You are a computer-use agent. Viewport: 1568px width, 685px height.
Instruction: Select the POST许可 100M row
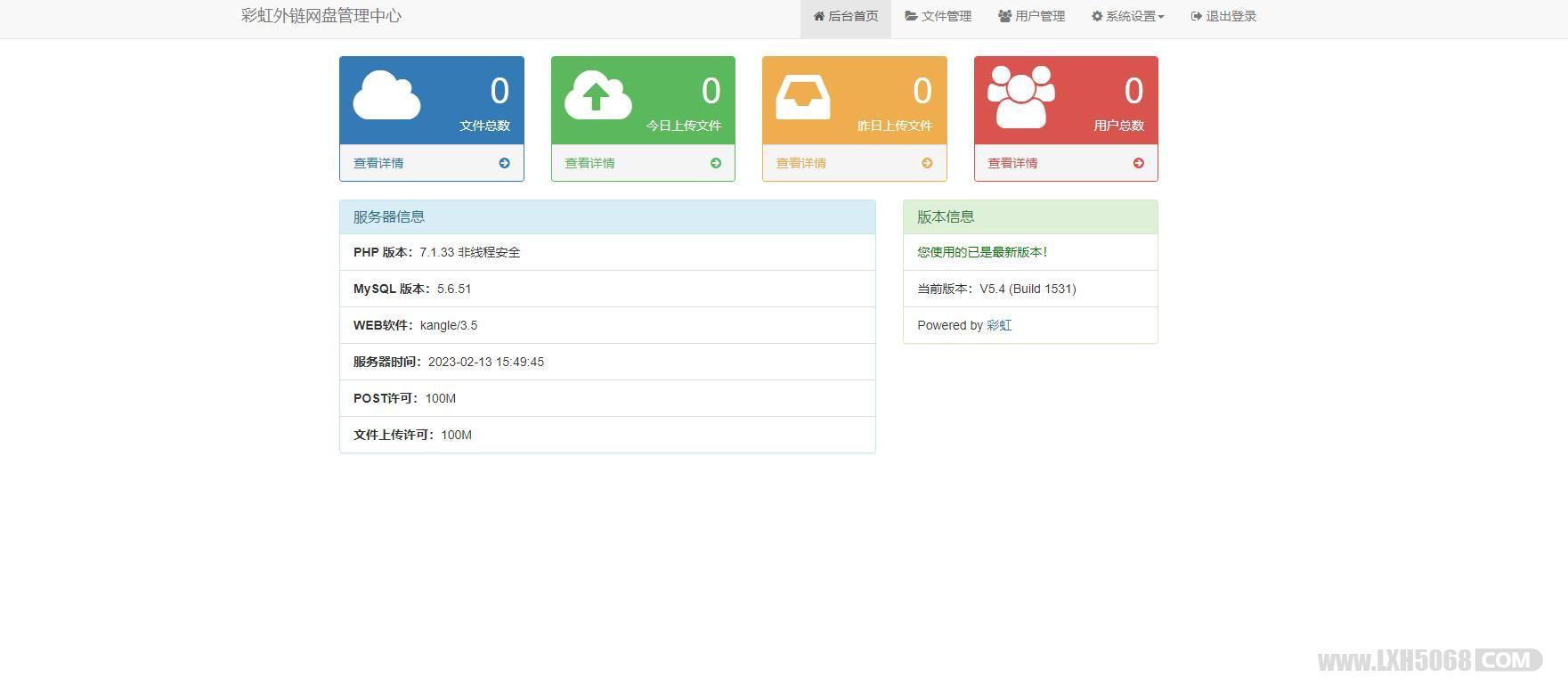[x=607, y=398]
